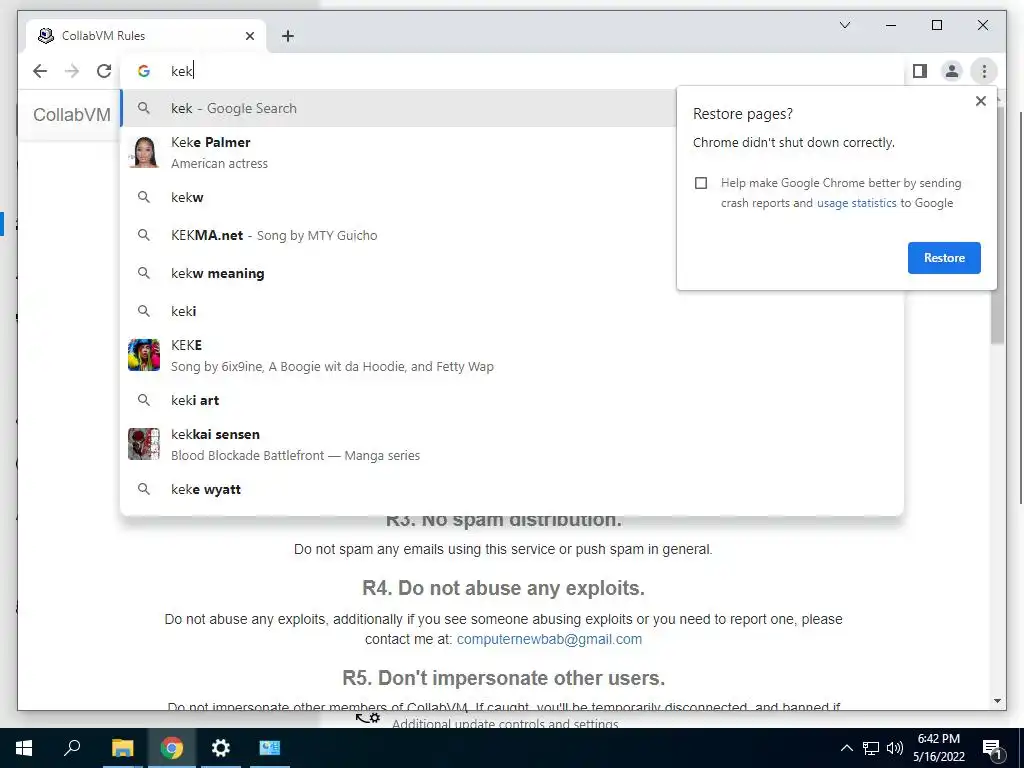This screenshot has height=768, width=1024.
Task: Open the Chrome profile avatar icon
Action: (952, 71)
